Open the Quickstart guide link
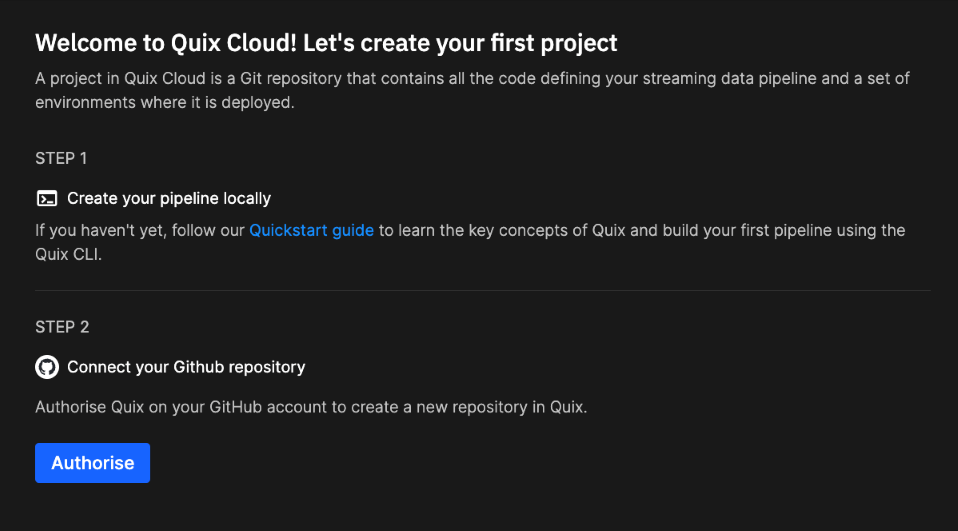The image size is (958, 531). [311, 230]
